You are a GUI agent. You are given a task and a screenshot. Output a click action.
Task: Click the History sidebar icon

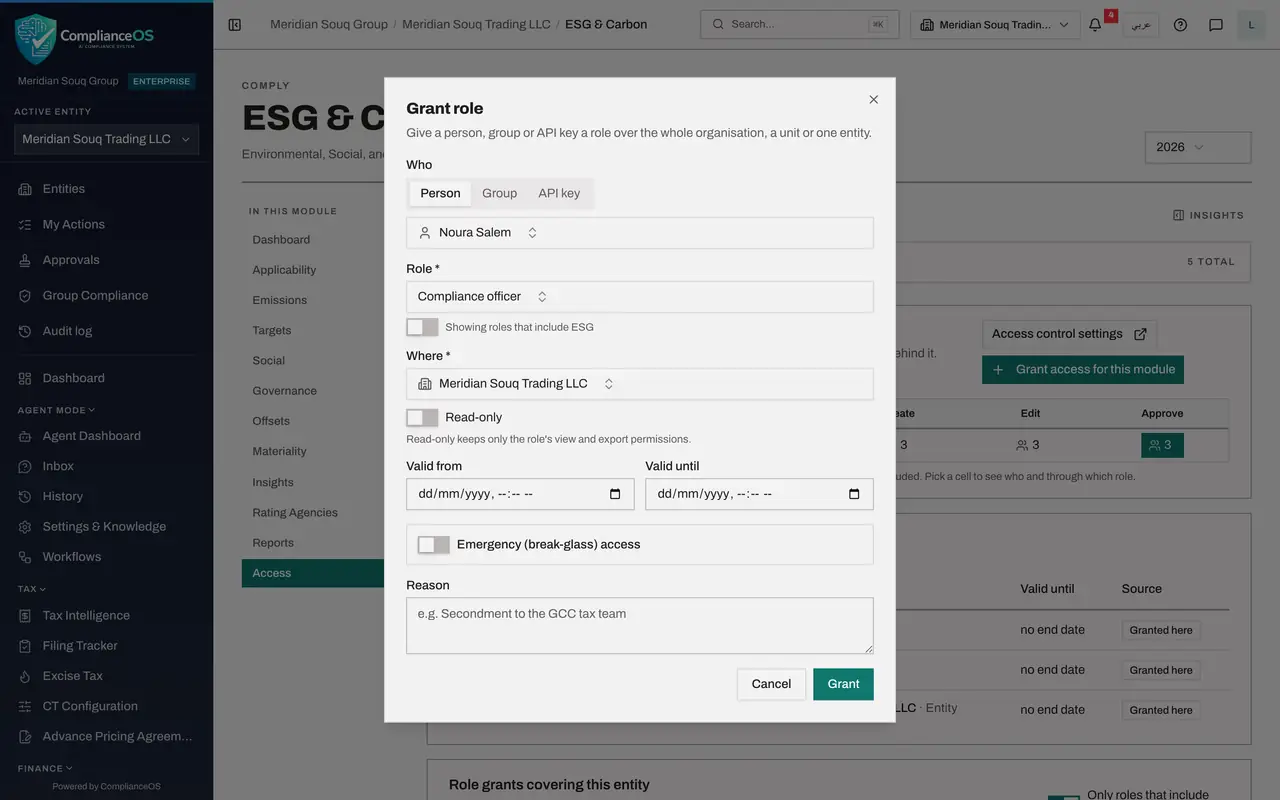click(25, 496)
